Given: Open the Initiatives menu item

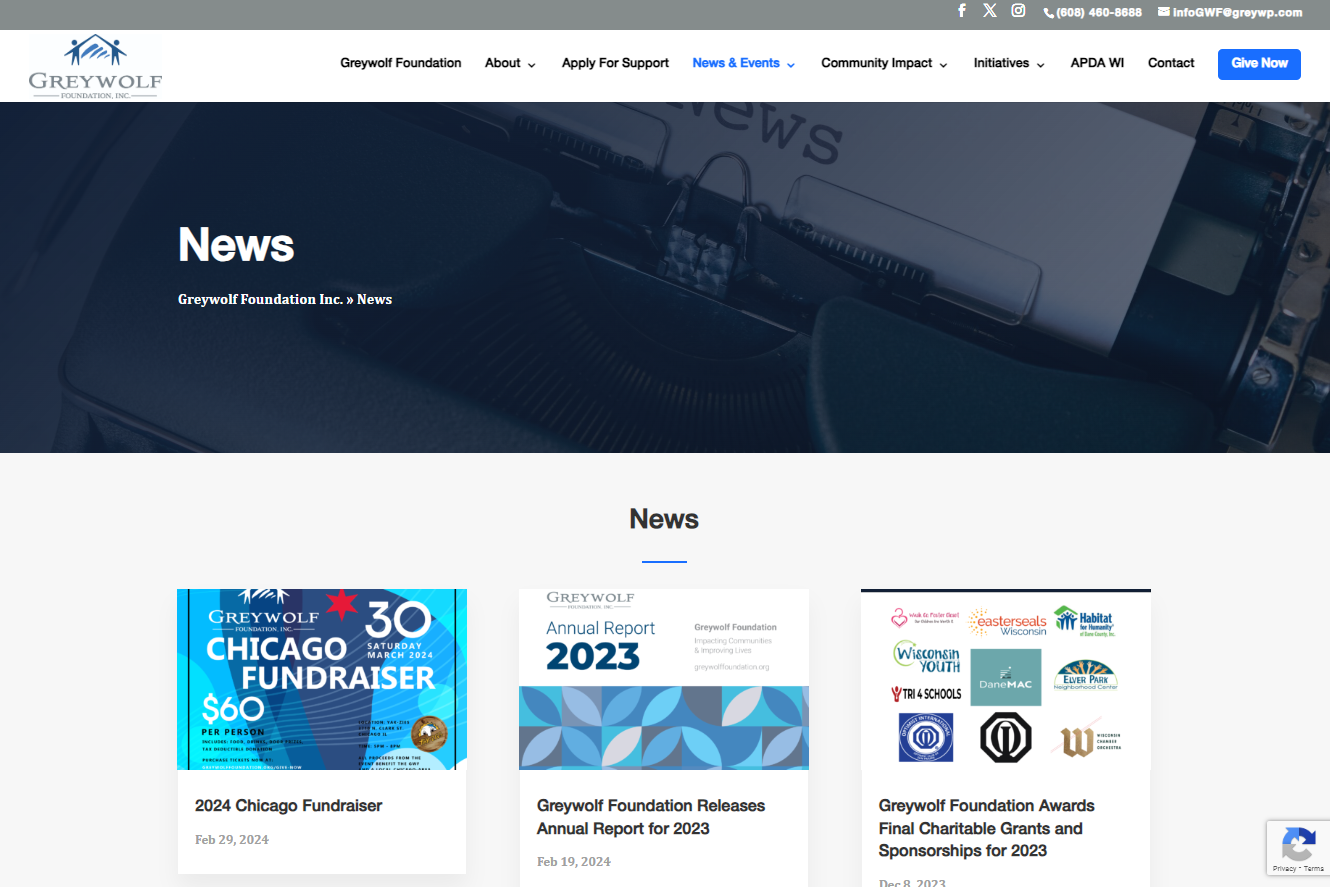Looking at the screenshot, I should 1002,63.
